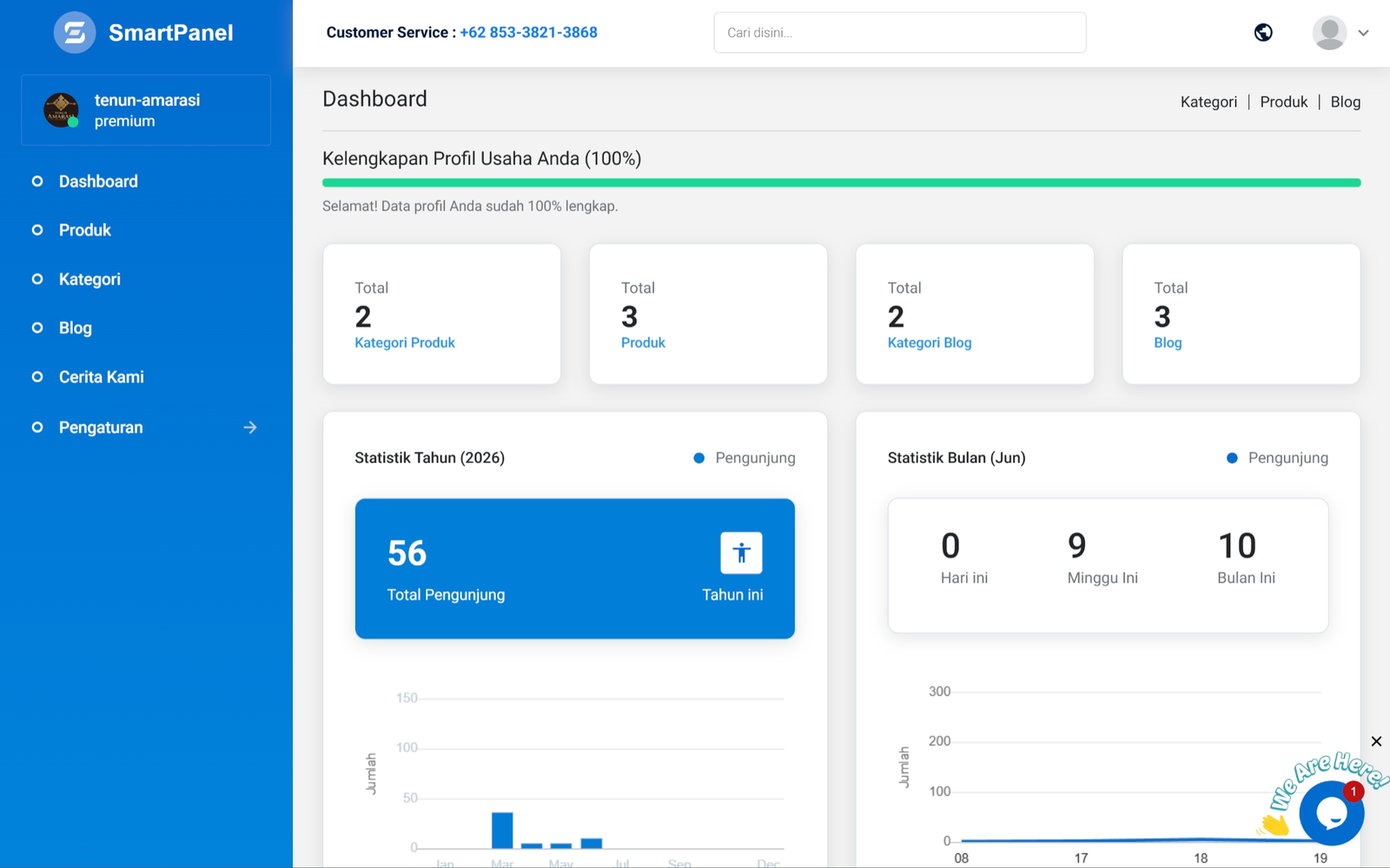
Task: Toggle Pengunjung legend in yearly statistics
Action: 745,458
